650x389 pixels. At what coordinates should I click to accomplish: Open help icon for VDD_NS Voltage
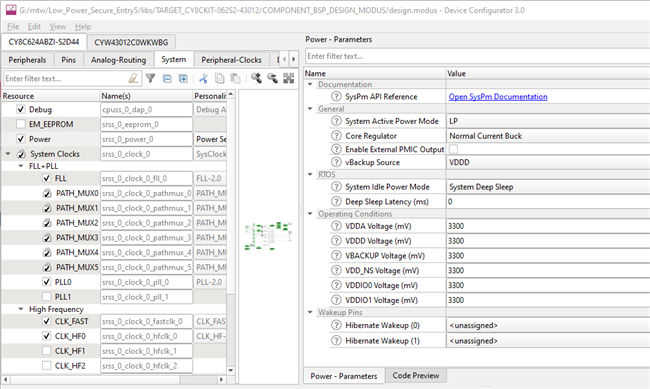(x=336, y=271)
